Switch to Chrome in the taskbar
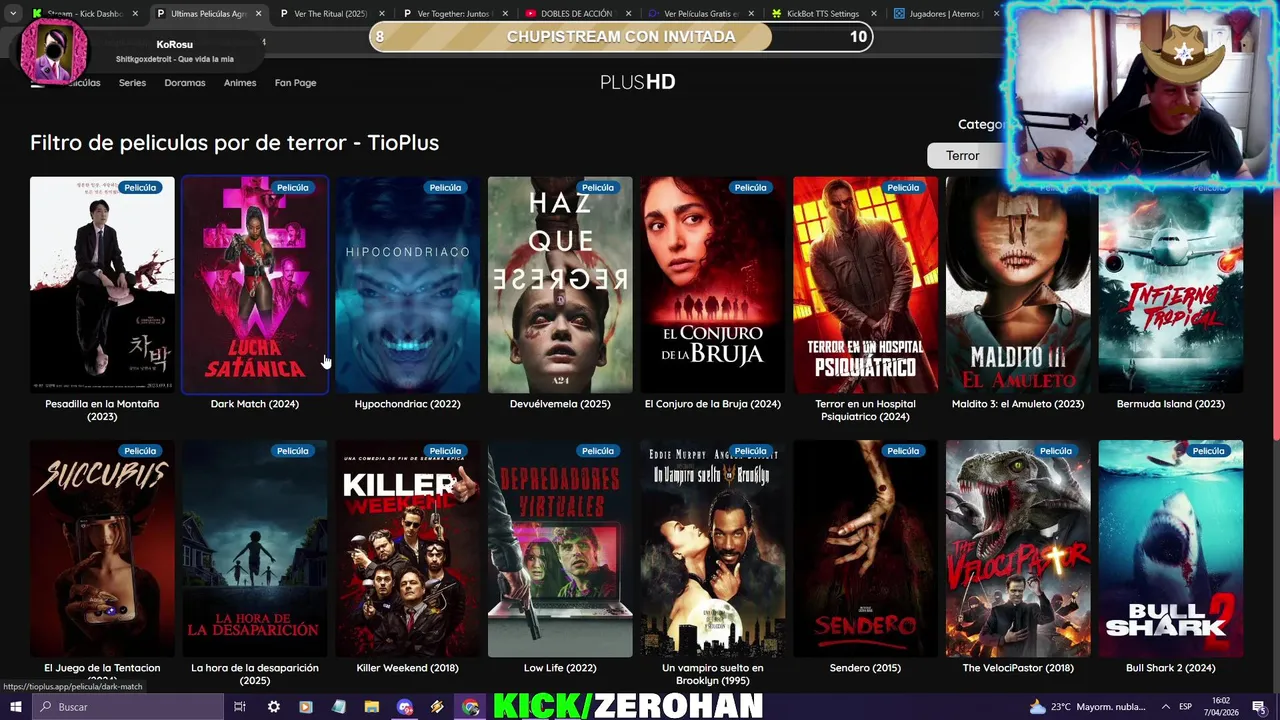This screenshot has height=720, width=1280. 470,706
